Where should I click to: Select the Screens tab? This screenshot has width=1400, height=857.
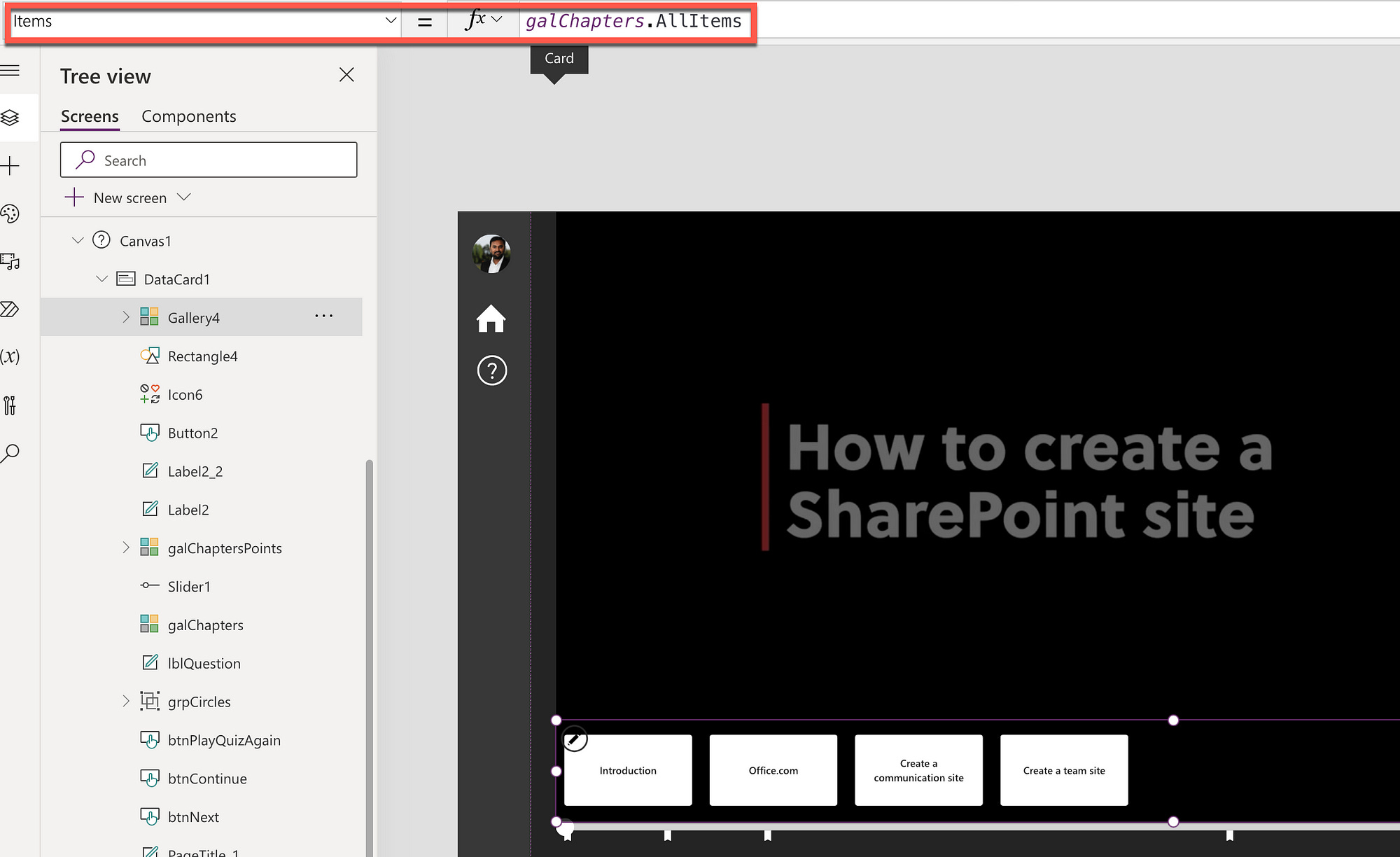(x=90, y=116)
